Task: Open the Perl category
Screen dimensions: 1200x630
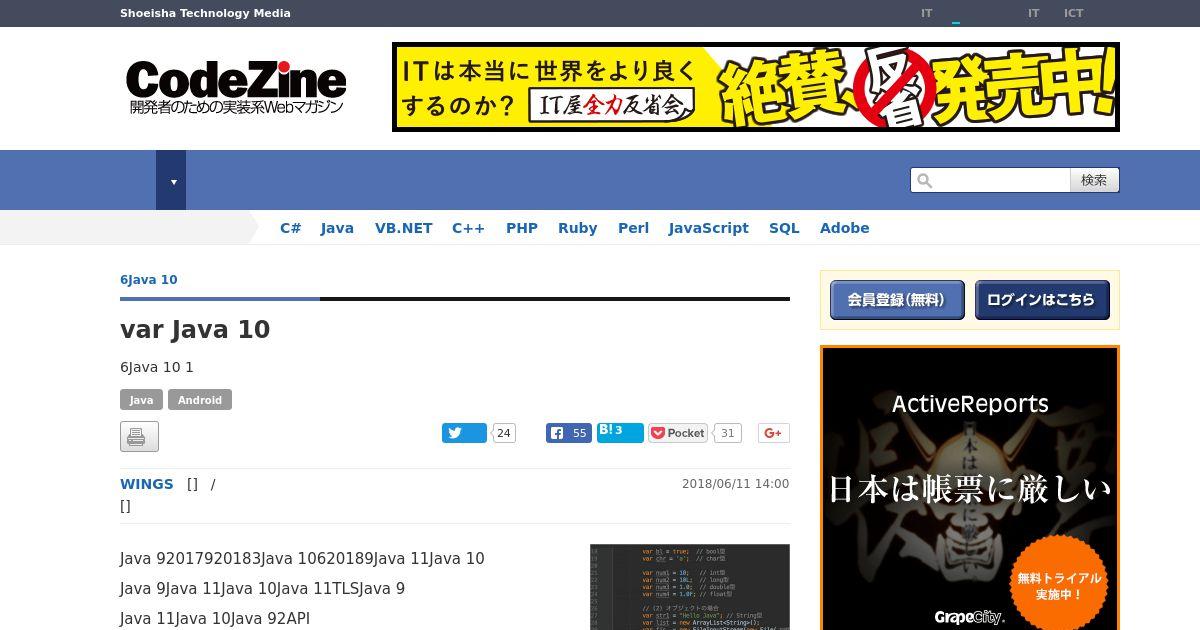Action: (633, 228)
